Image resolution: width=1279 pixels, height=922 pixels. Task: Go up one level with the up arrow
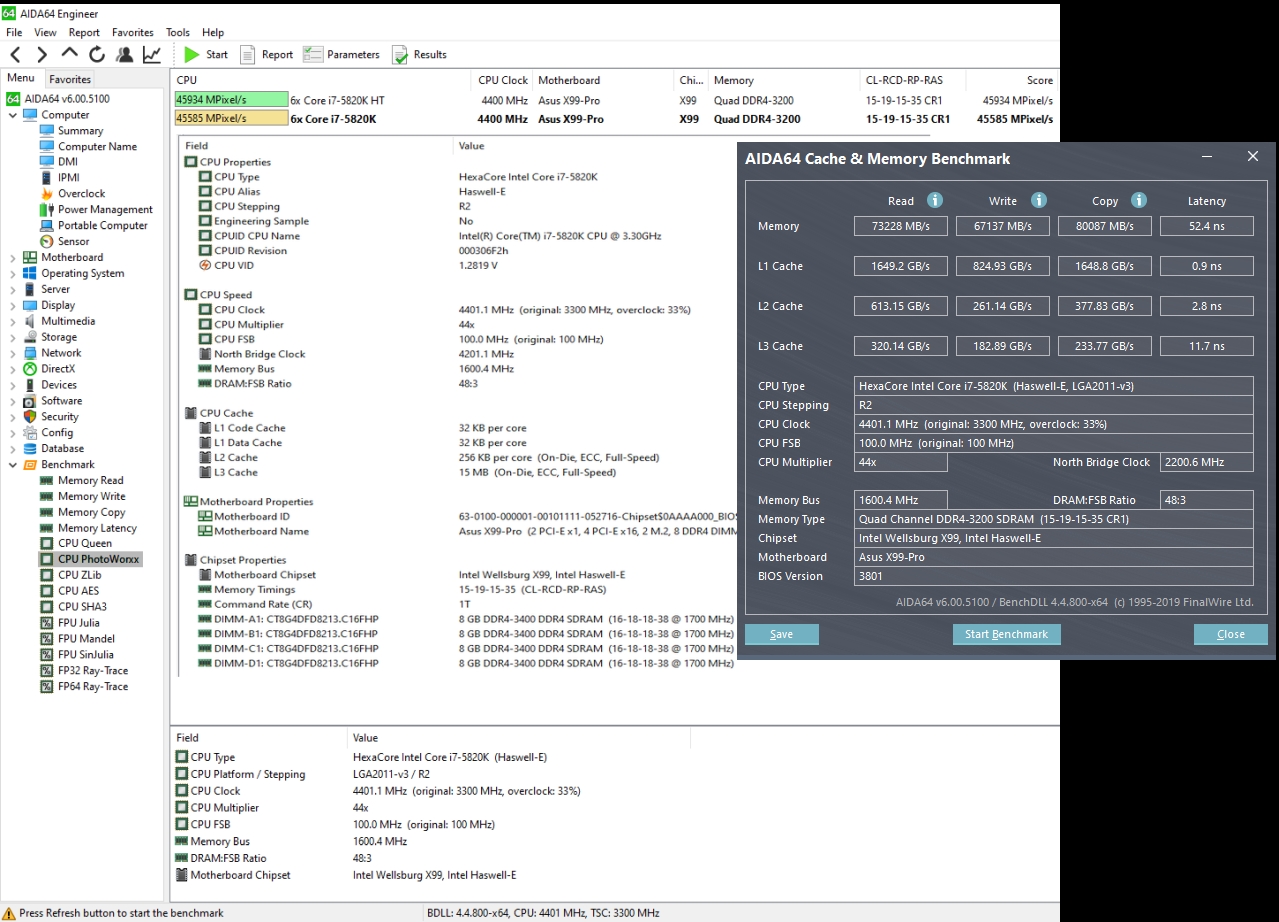coord(69,54)
